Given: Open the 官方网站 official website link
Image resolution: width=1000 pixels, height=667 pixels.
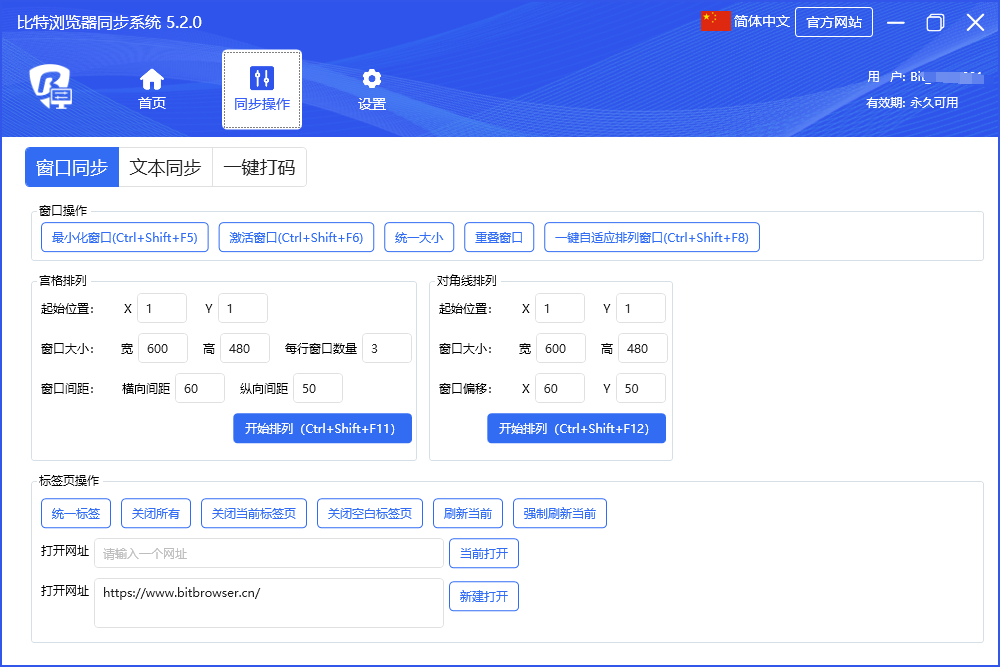Looking at the screenshot, I should [833, 22].
